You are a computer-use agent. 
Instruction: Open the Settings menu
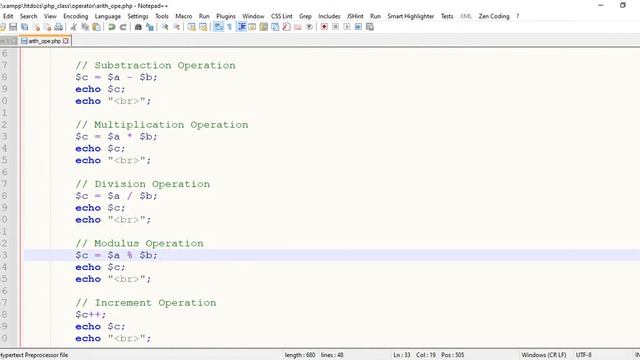138,16
